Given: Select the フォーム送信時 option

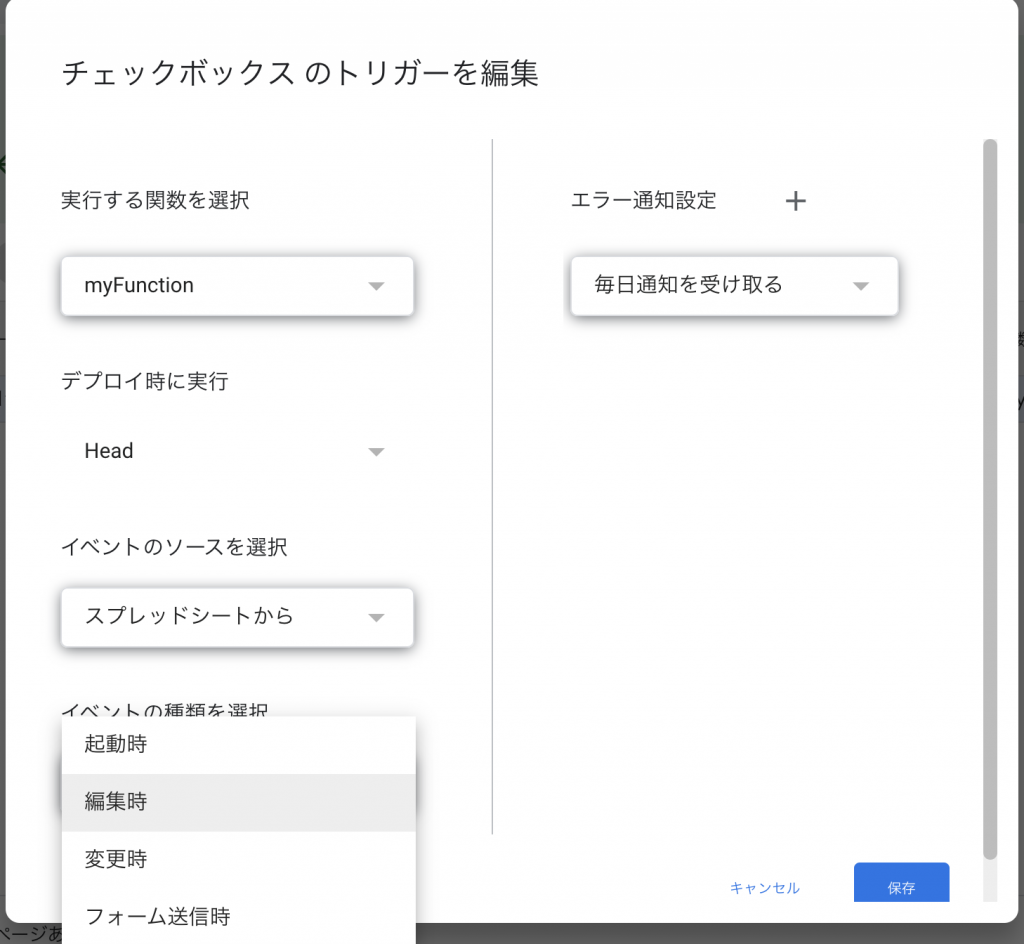Looking at the screenshot, I should (238, 917).
